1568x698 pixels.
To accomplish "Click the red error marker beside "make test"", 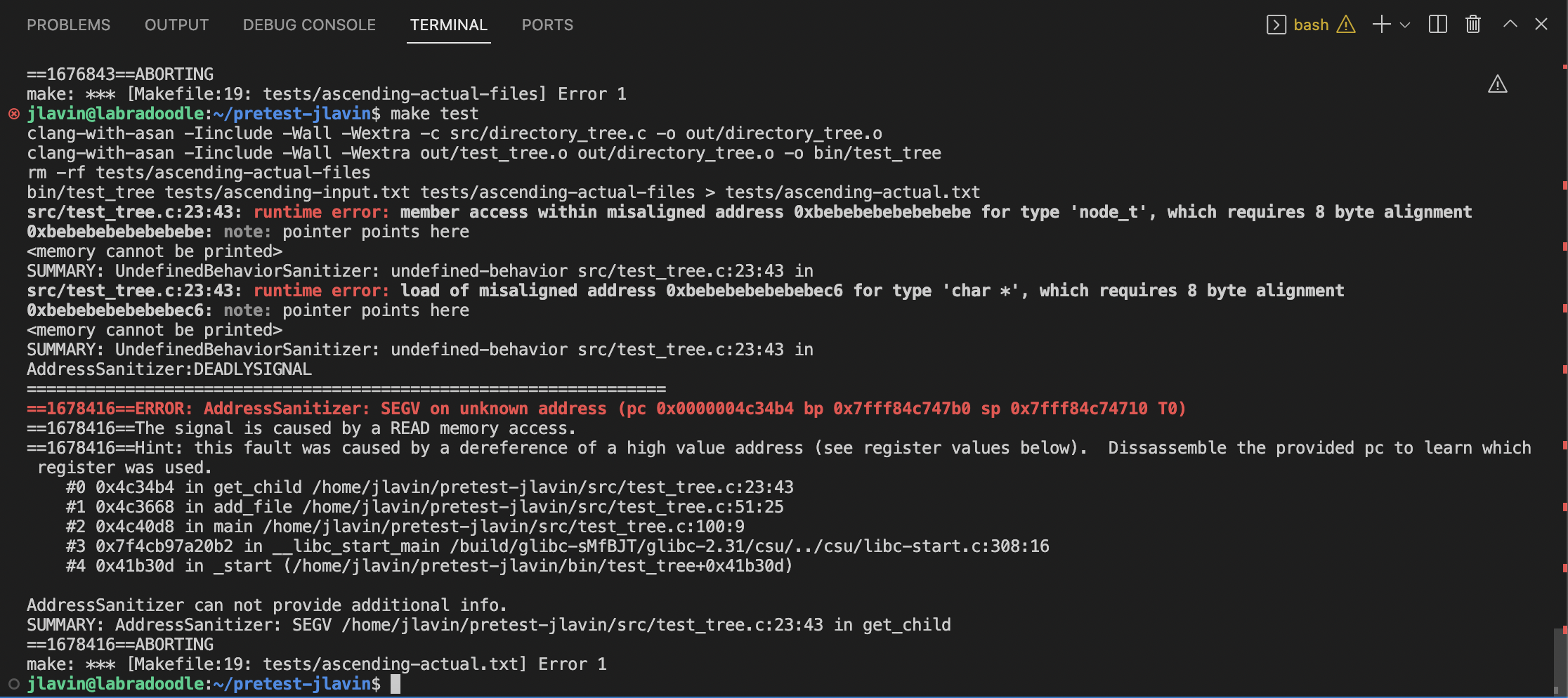I will (x=14, y=114).
